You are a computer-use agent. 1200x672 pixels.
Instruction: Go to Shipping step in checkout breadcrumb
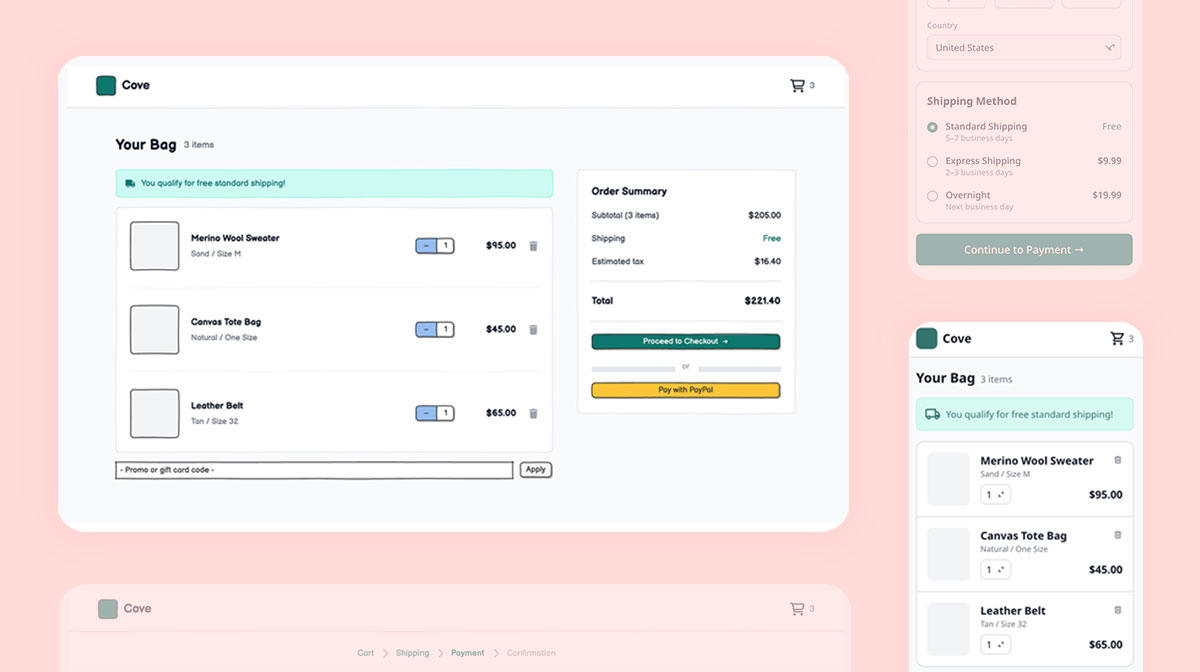412,653
